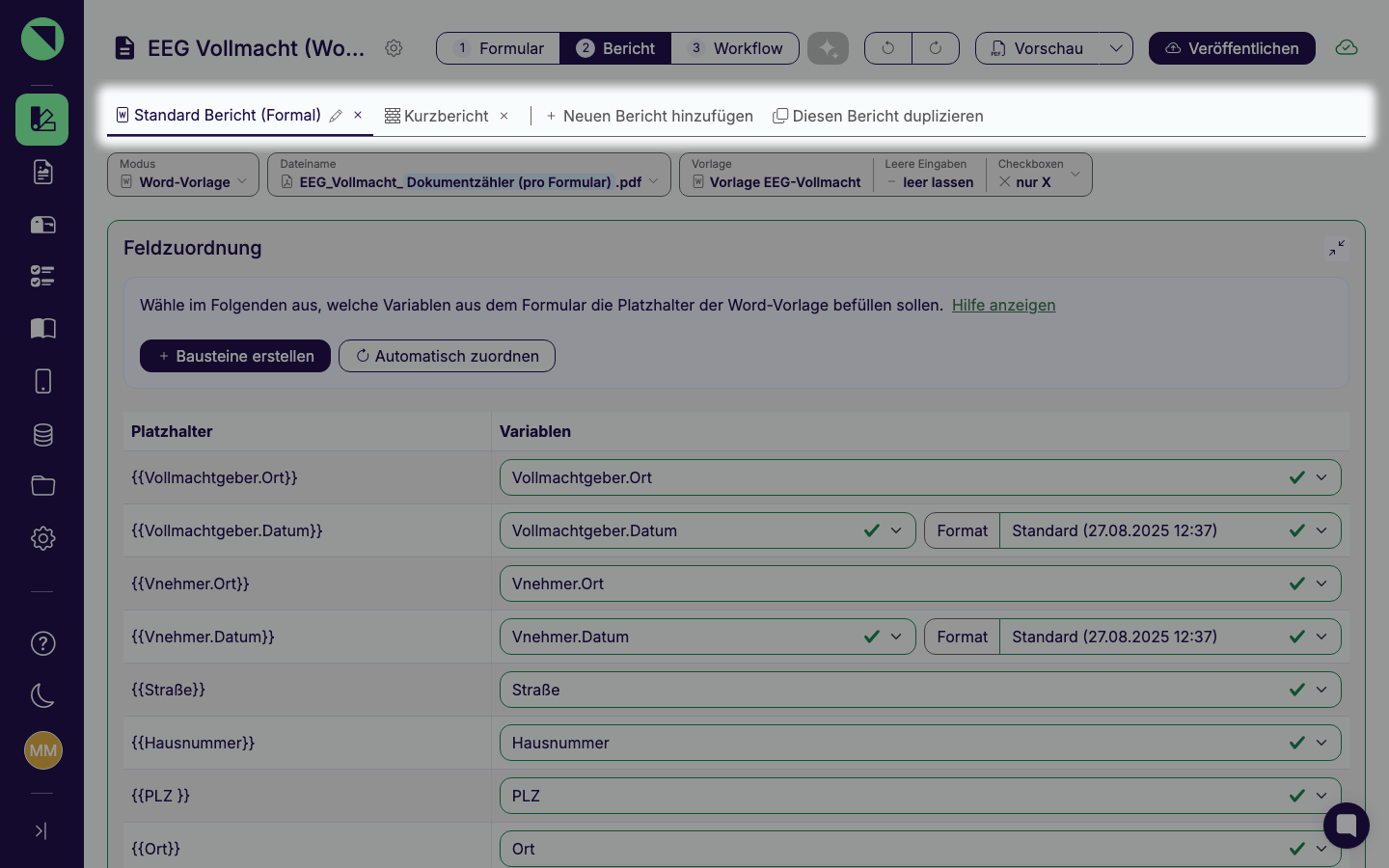1389x868 pixels.
Task: Open the Dateiname dropdown
Action: pos(469,175)
